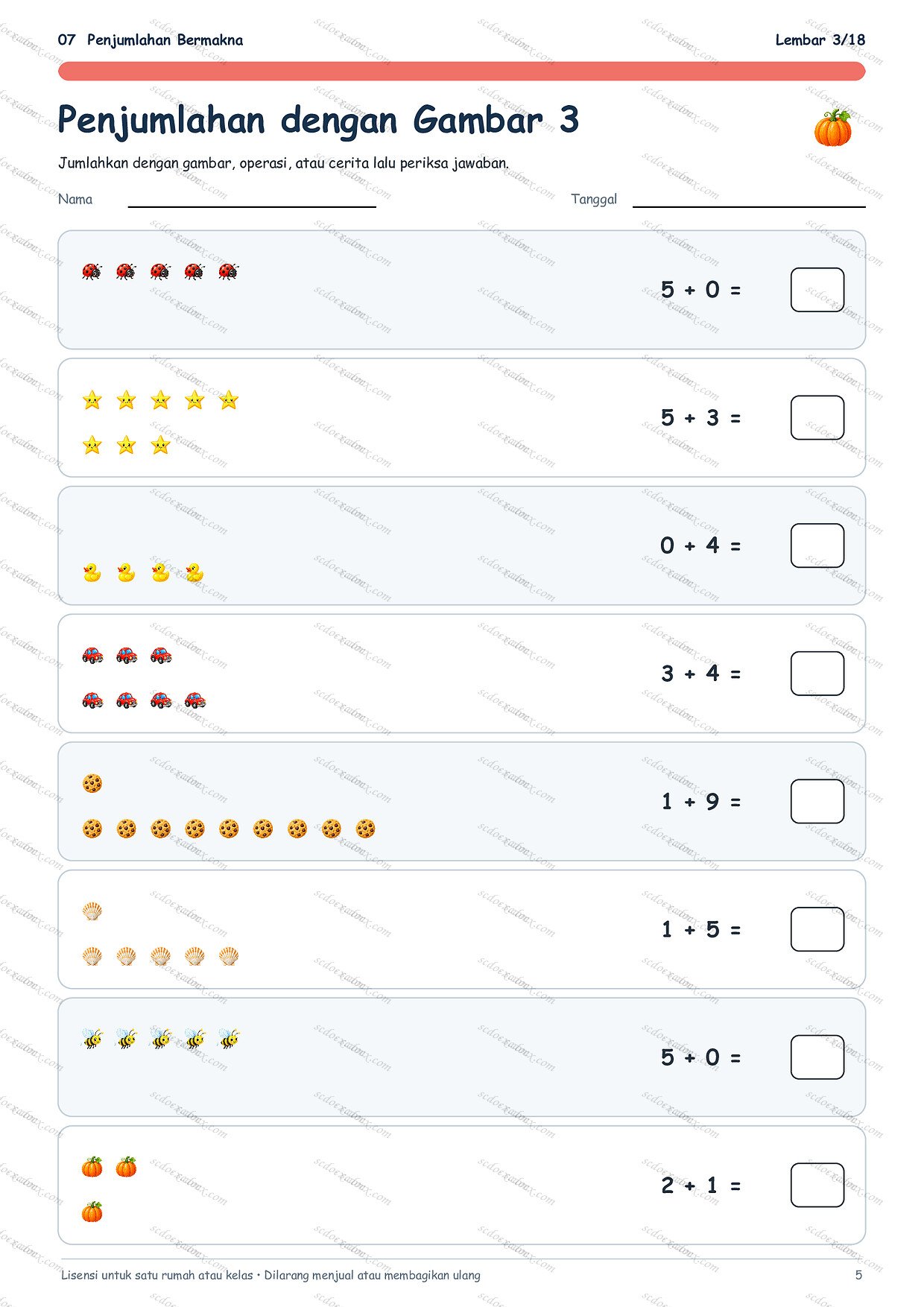Select the answer box for 0 + 4
This screenshot has width=924, height=1307.
[x=817, y=545]
